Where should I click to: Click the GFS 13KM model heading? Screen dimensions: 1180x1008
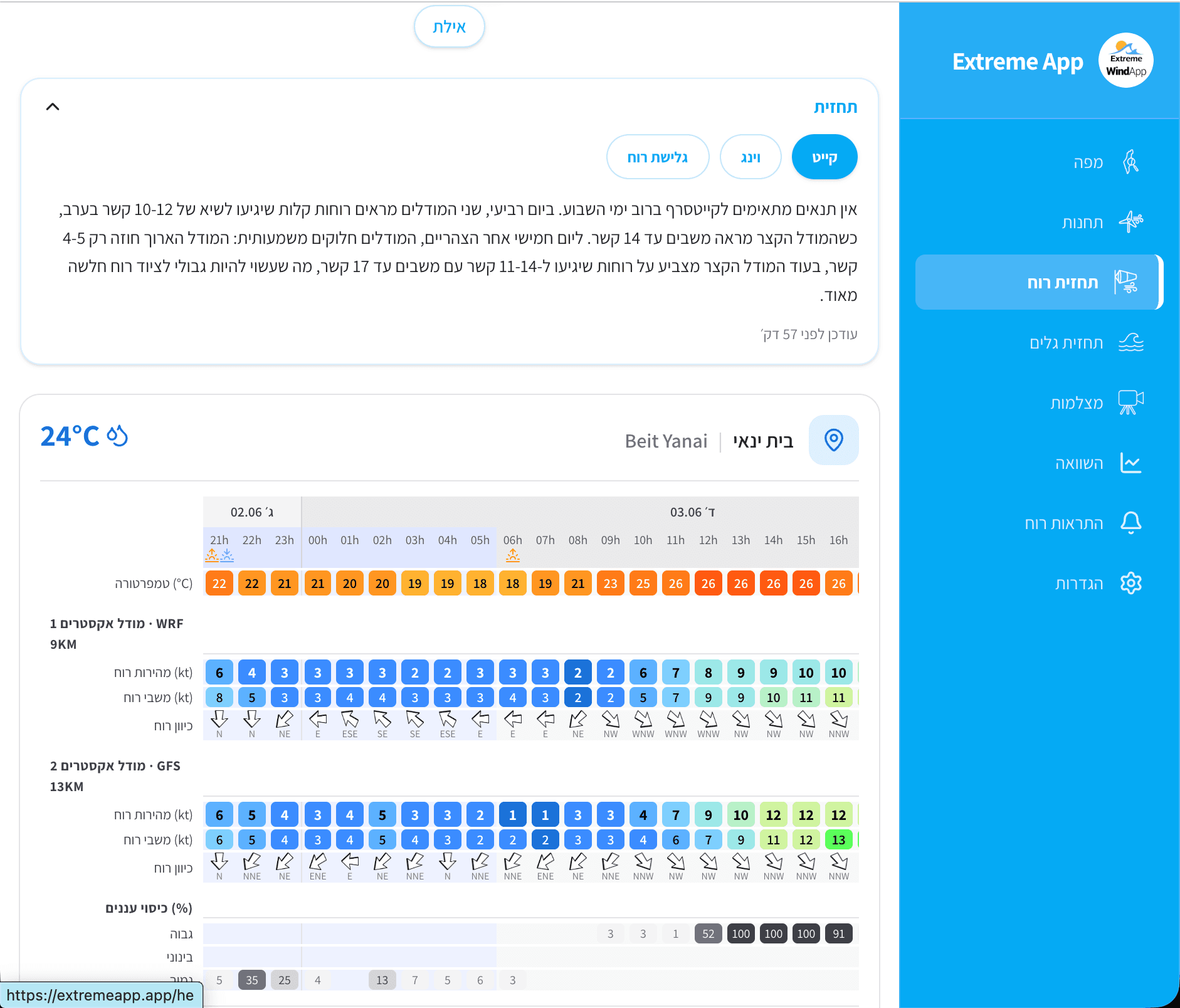[x=115, y=776]
